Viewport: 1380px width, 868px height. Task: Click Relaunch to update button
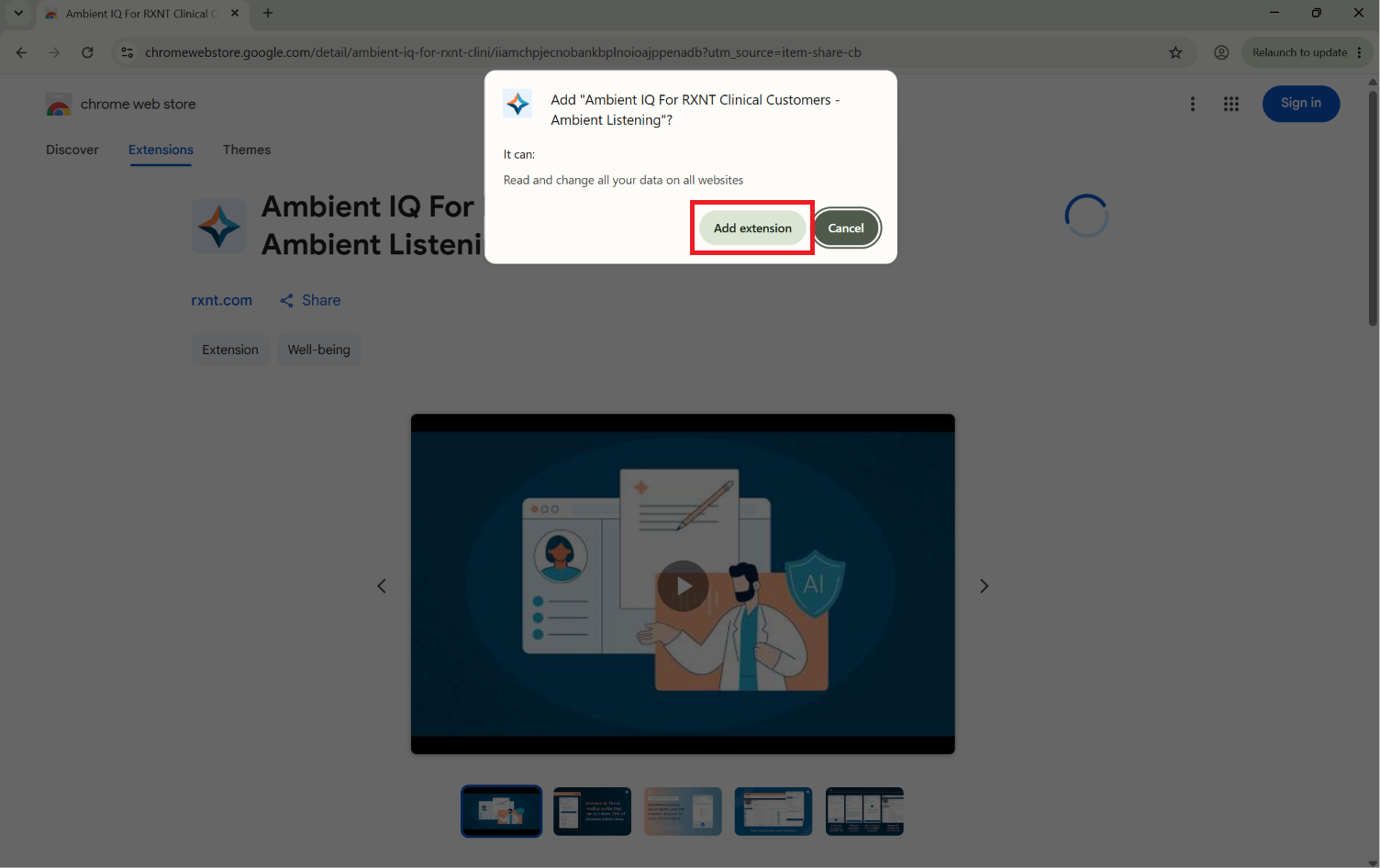click(1308, 52)
